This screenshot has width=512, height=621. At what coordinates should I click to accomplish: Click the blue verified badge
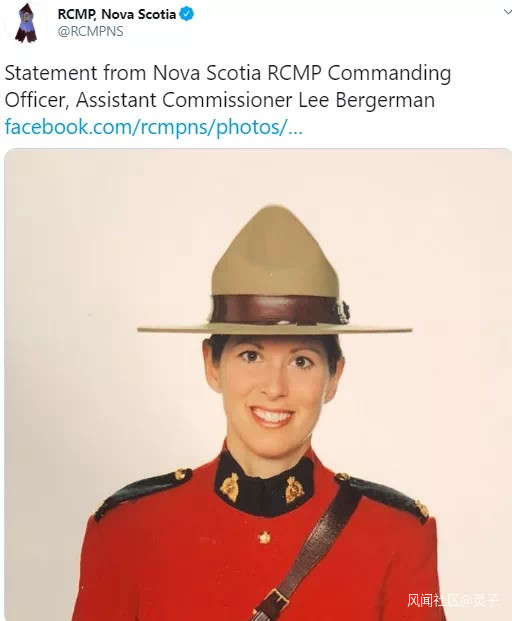pos(187,14)
